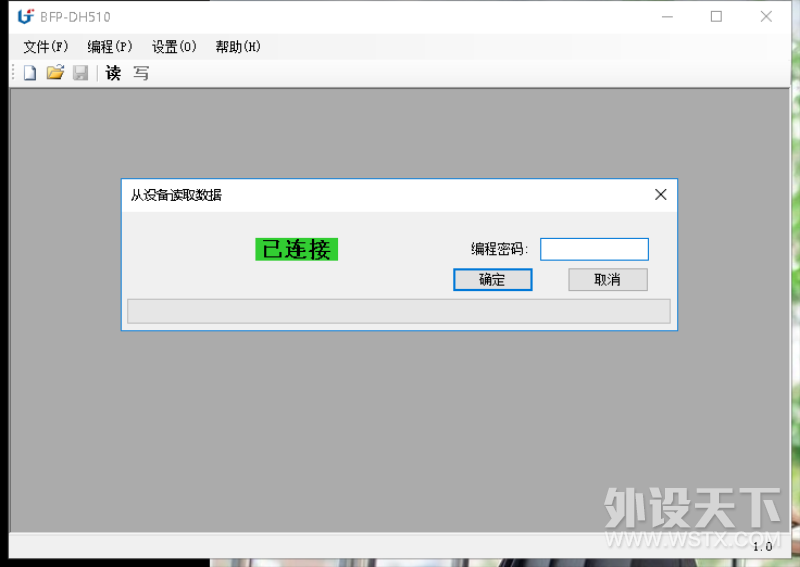Open the 设置(O) menu
This screenshot has height=567, width=800.
[174, 47]
